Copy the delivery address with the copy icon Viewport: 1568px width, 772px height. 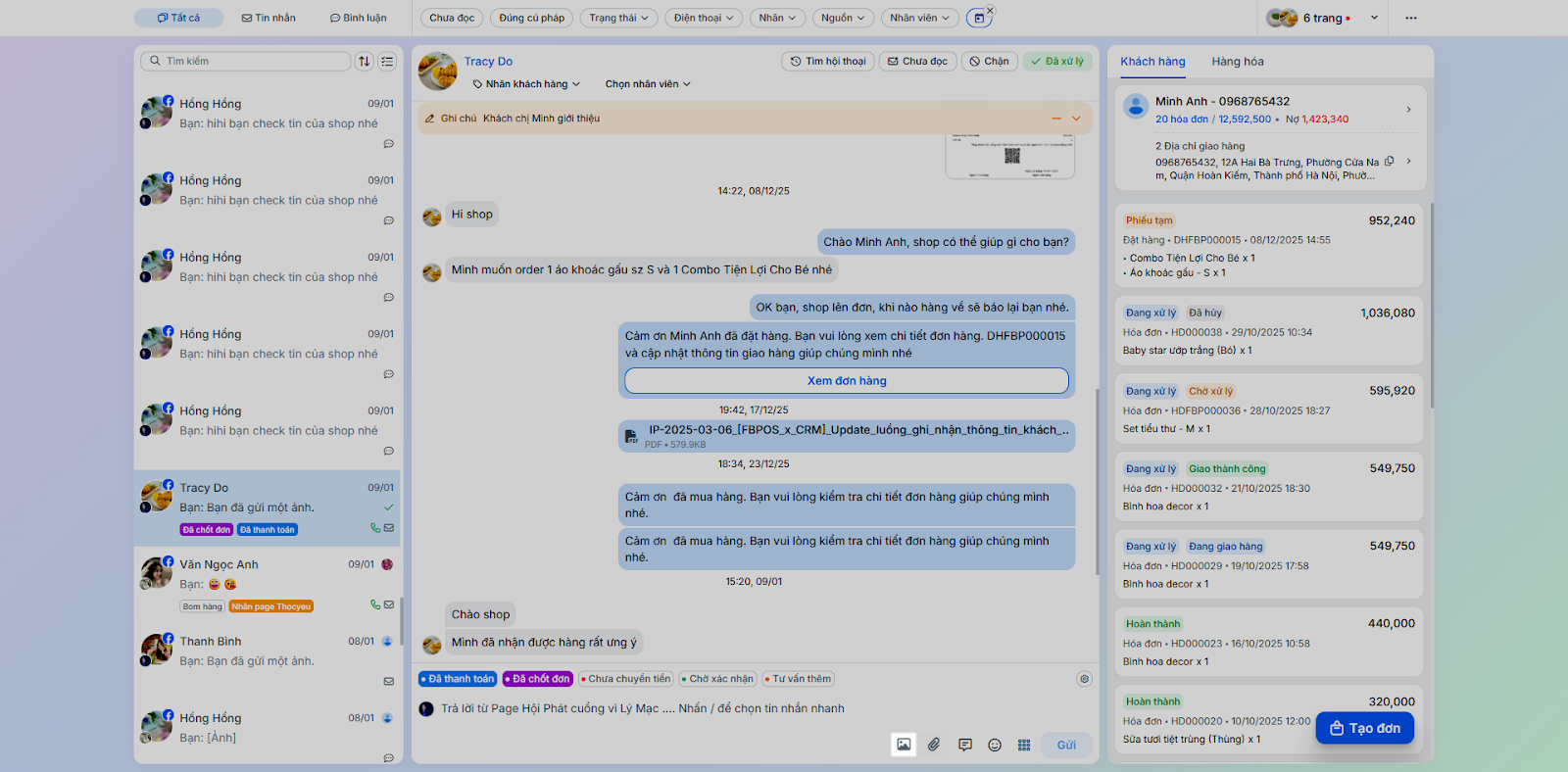coord(1390,162)
